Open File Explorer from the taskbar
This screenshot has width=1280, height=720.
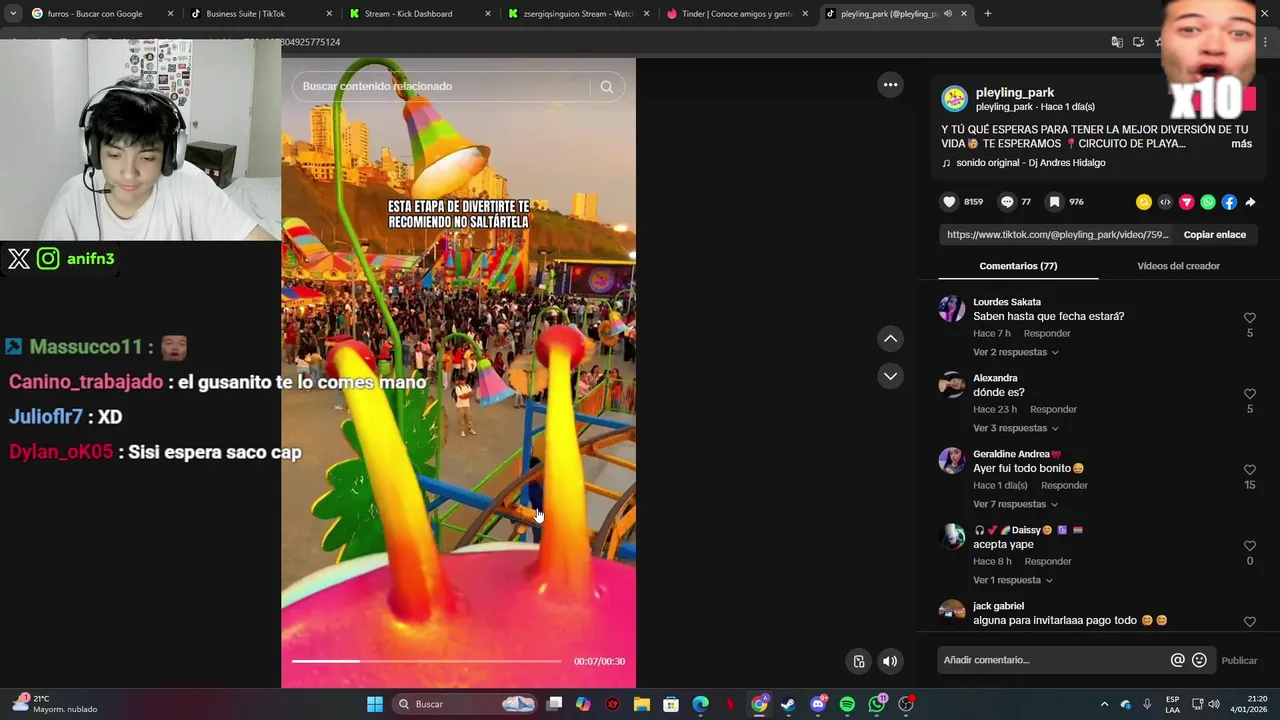point(642,704)
